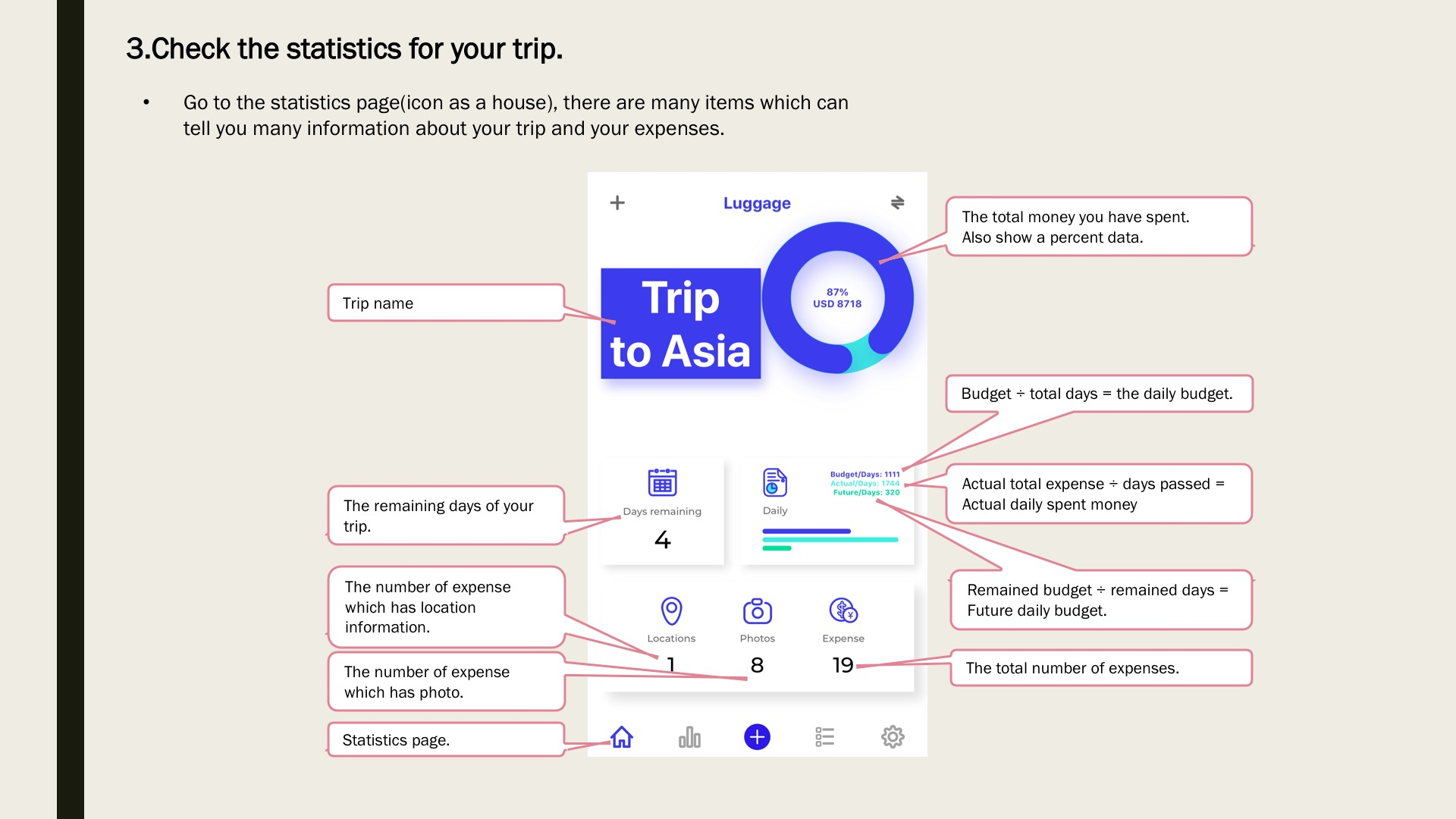
Task: Tap the Photos camera icon
Action: pos(757,610)
